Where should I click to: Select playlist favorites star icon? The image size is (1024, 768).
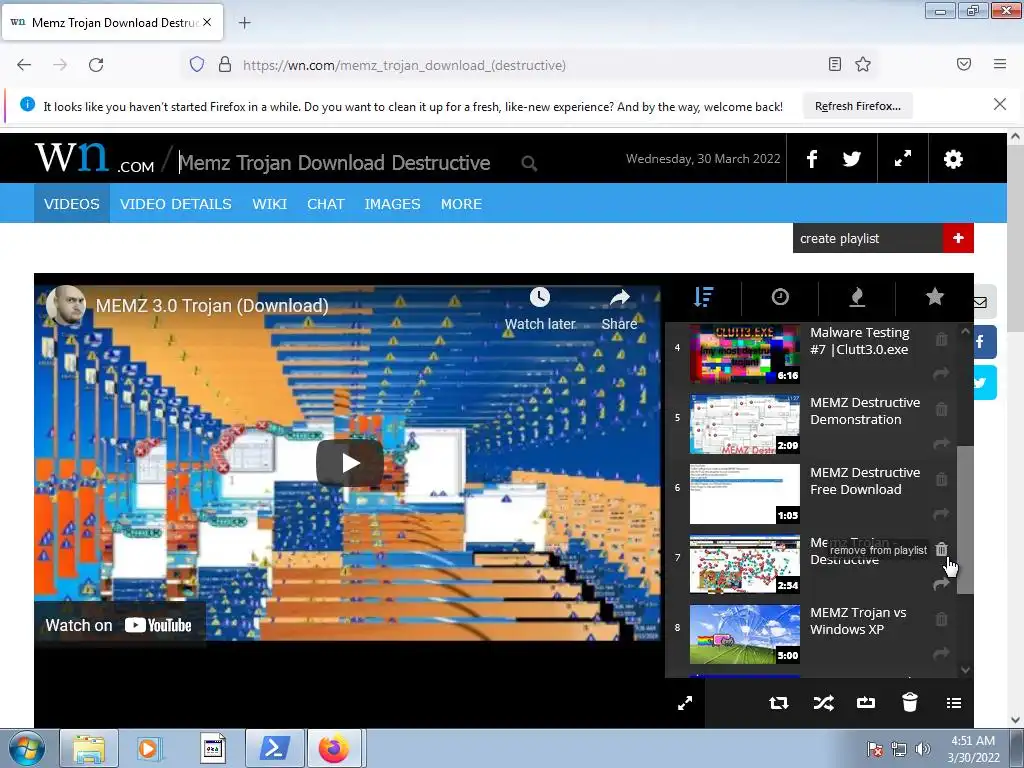(x=935, y=296)
